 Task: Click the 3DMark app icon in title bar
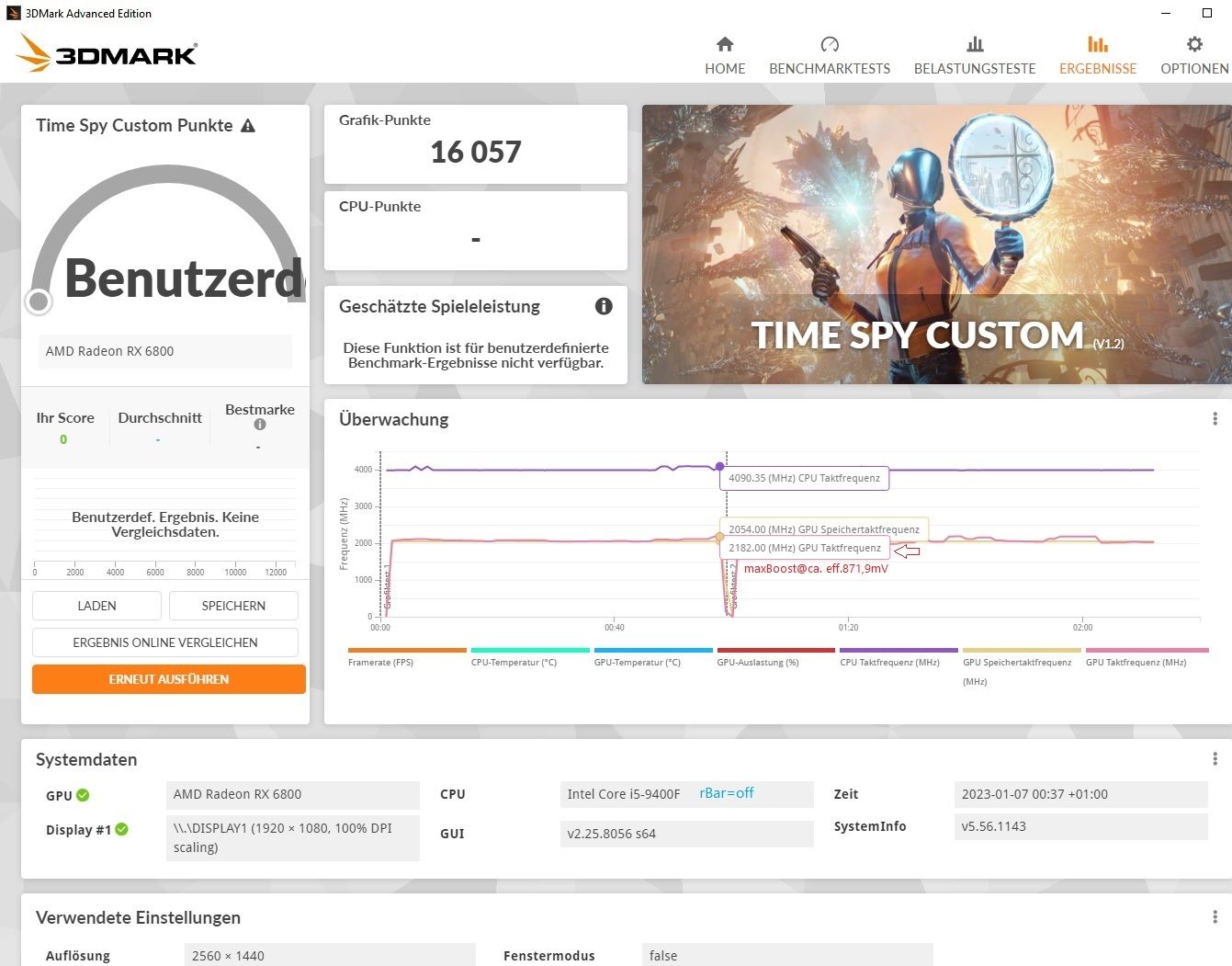13,13
